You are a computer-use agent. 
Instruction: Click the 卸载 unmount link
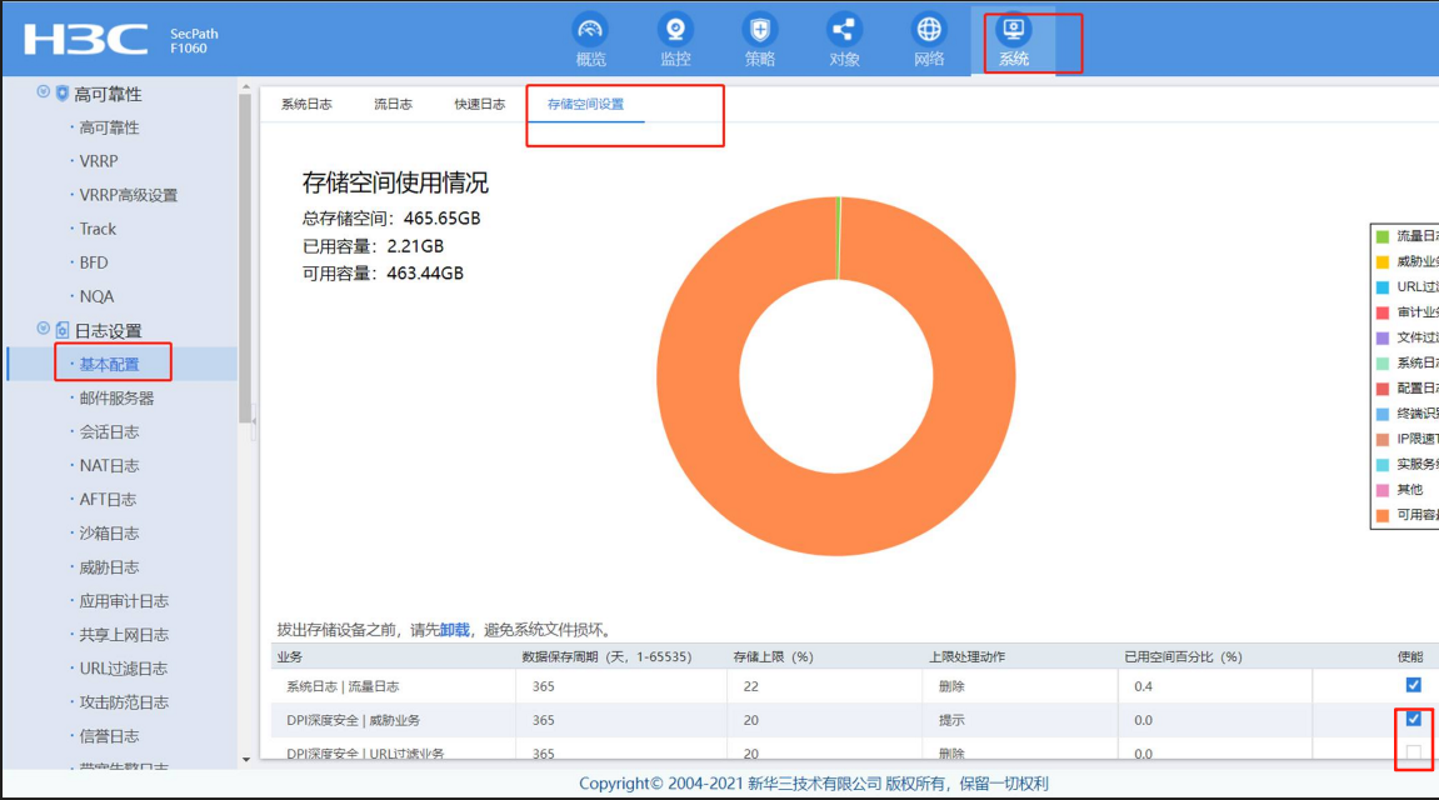[454, 630]
